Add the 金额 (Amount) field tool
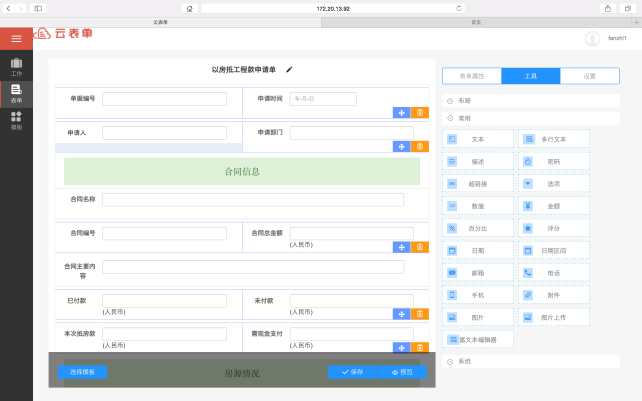Image resolution: width=642 pixels, height=401 pixels. point(554,206)
